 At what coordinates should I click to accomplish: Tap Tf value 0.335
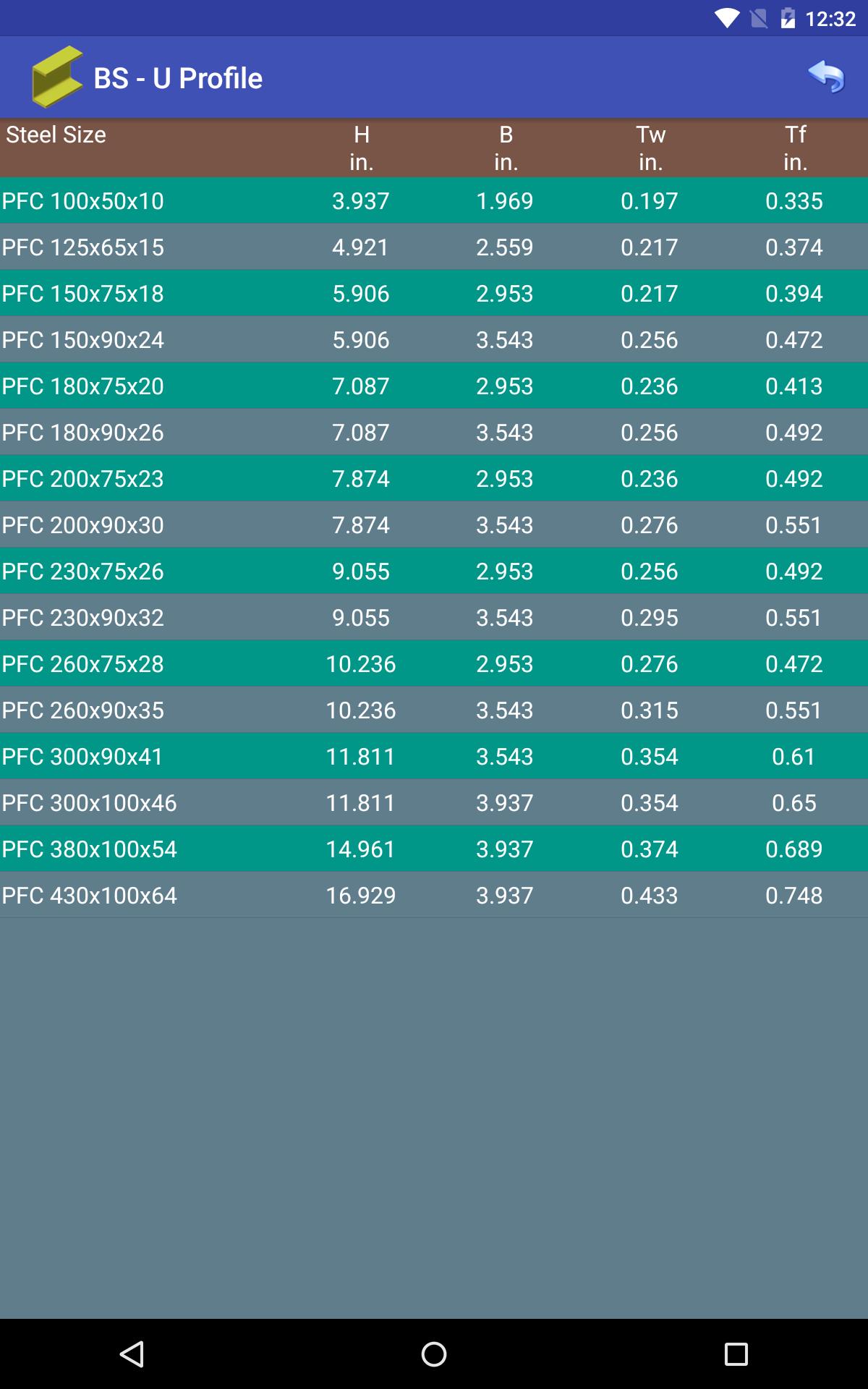point(794,200)
